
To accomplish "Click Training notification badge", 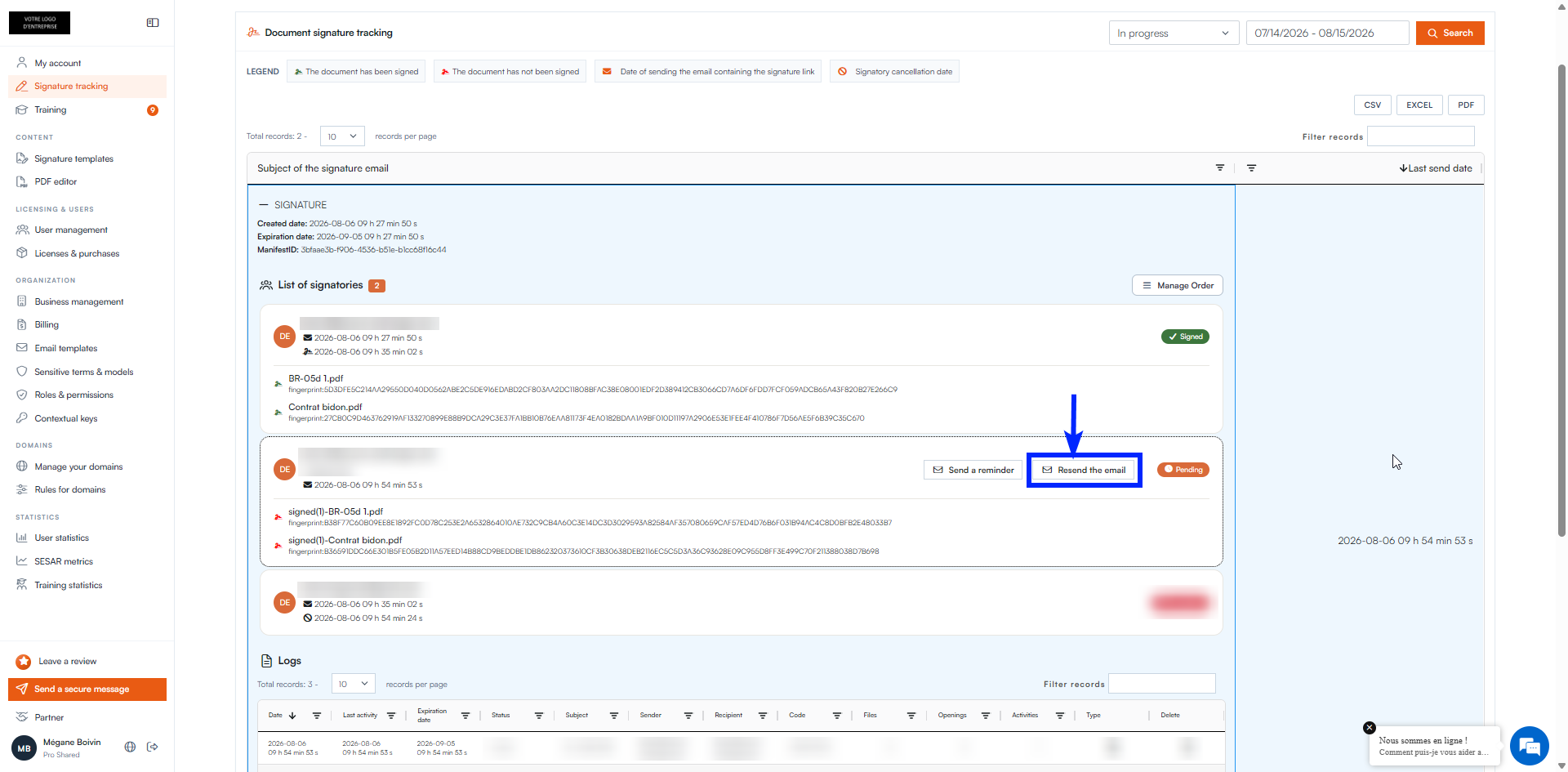I will tap(153, 110).
